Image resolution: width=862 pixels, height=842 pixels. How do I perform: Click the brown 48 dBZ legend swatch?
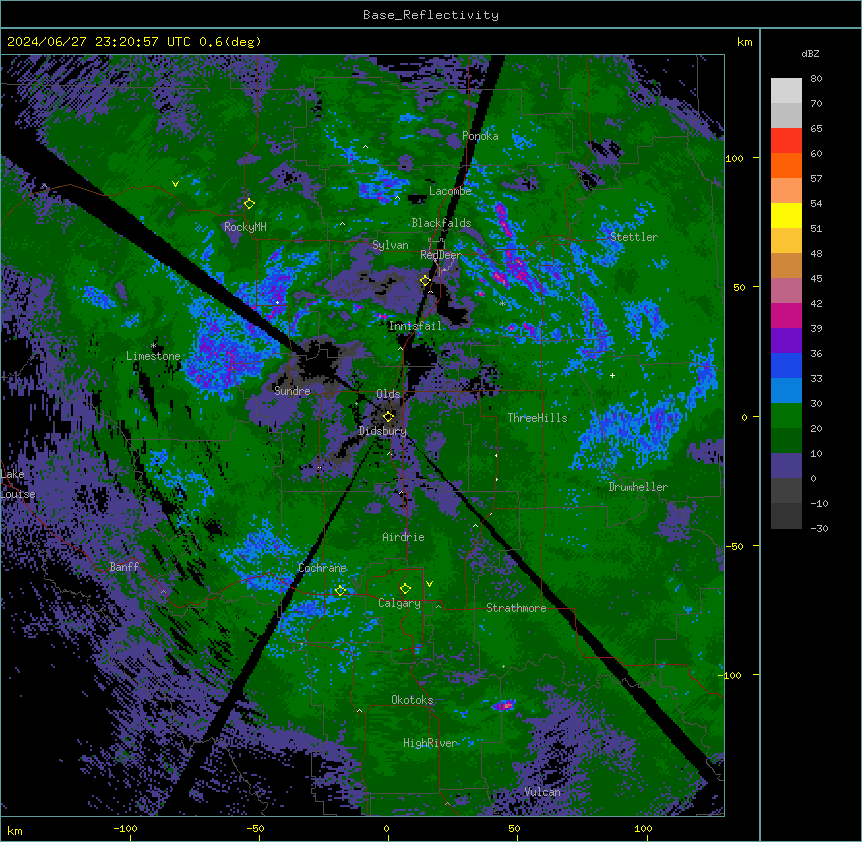786,265
